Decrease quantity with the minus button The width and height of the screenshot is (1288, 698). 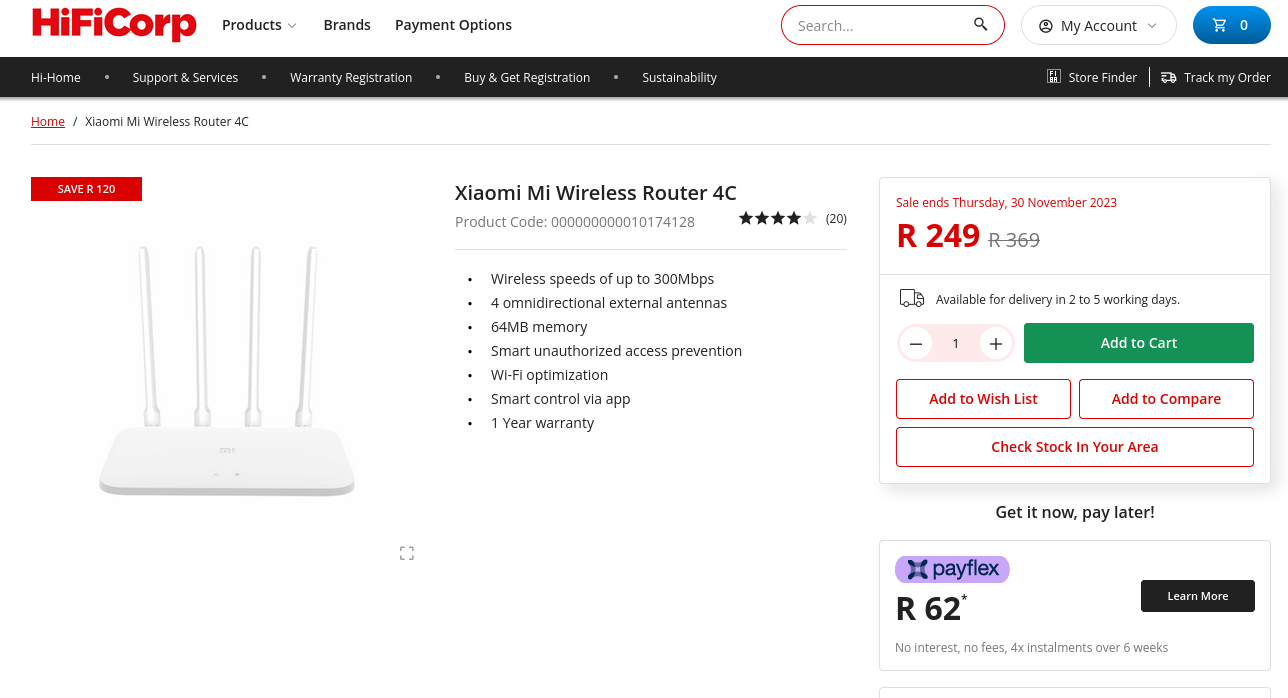pyautogui.click(x=915, y=344)
